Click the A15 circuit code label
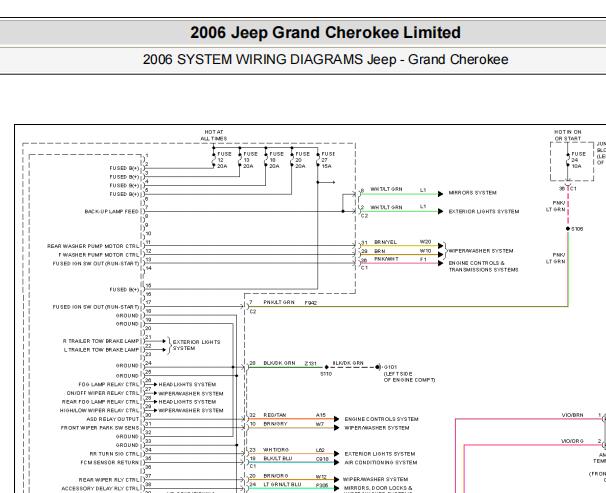 pos(321,415)
